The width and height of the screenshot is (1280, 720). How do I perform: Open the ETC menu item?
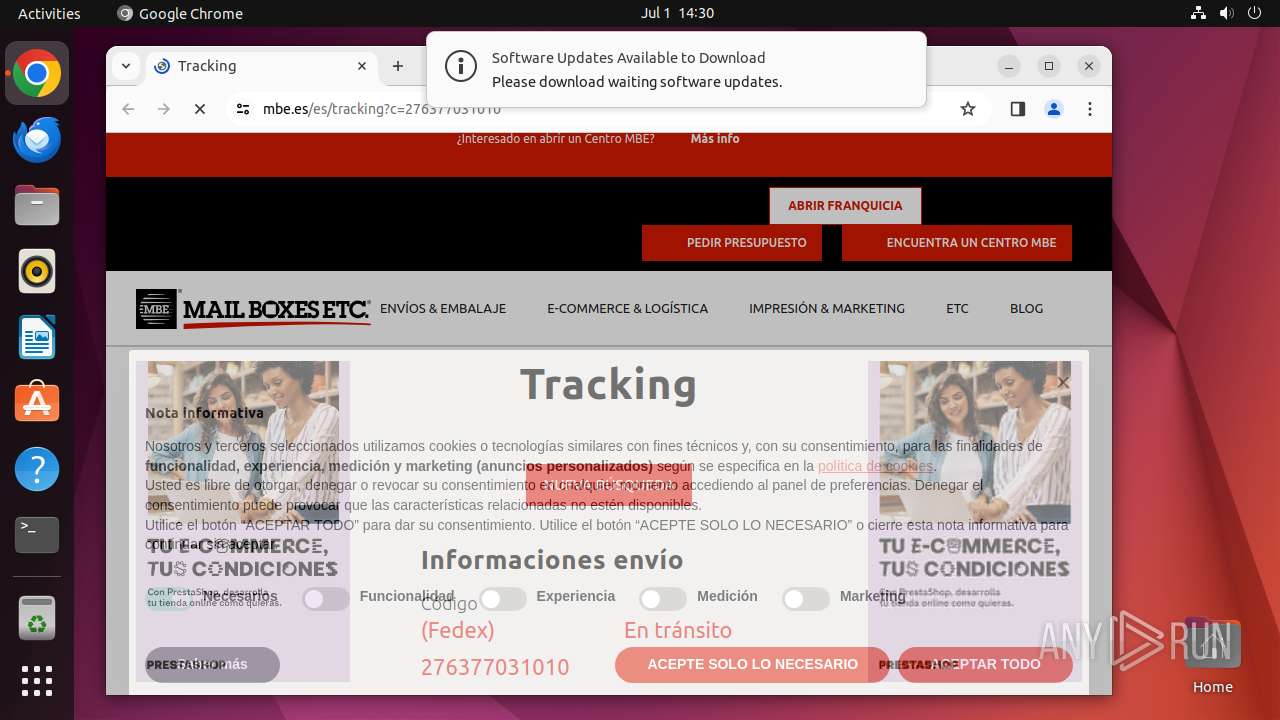pos(957,309)
